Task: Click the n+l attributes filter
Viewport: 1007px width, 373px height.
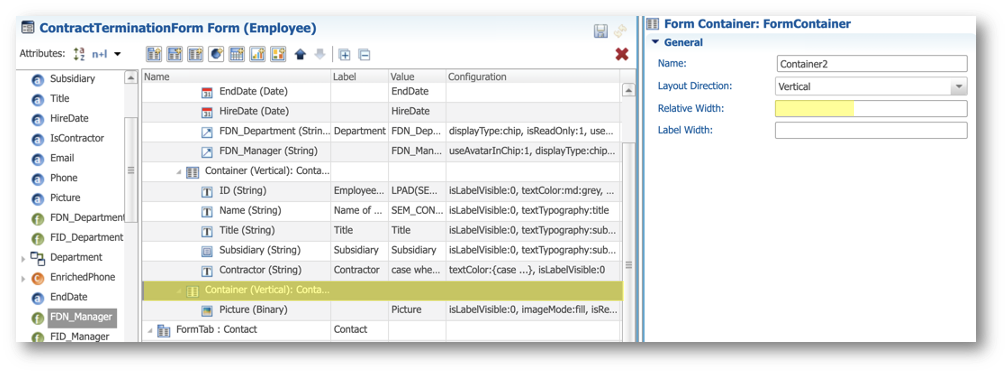Action: (x=100, y=55)
